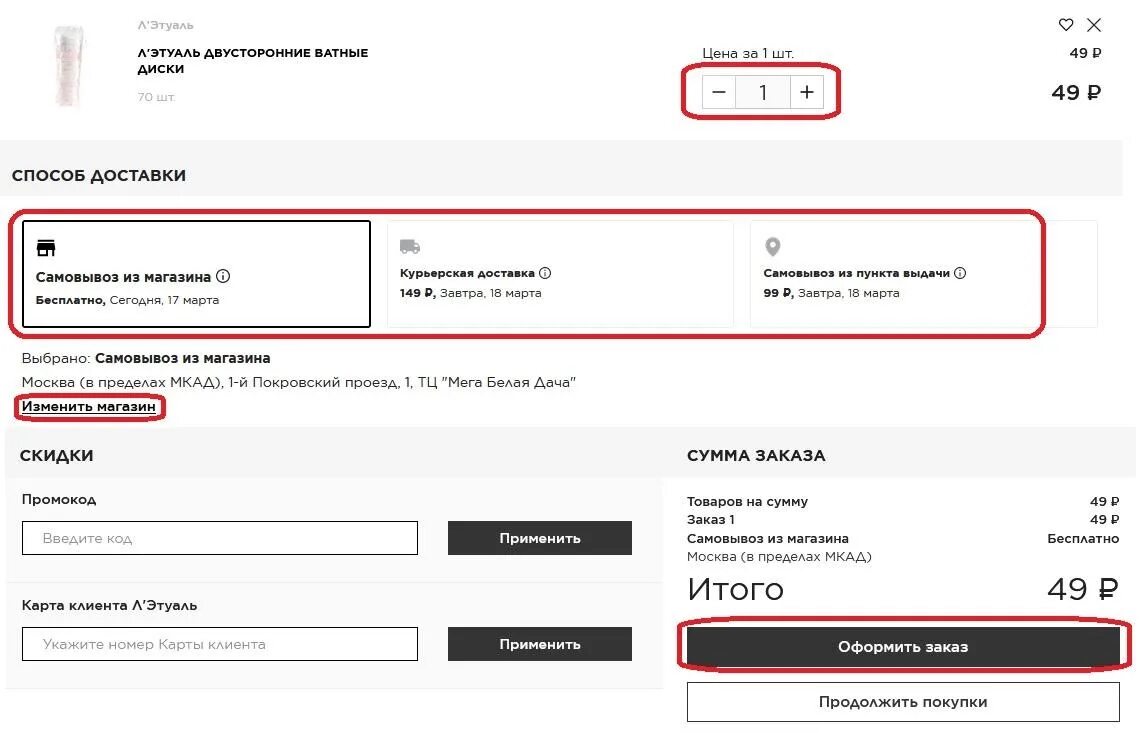
Task: Focus the promo code Введите код field
Action: 220,538
